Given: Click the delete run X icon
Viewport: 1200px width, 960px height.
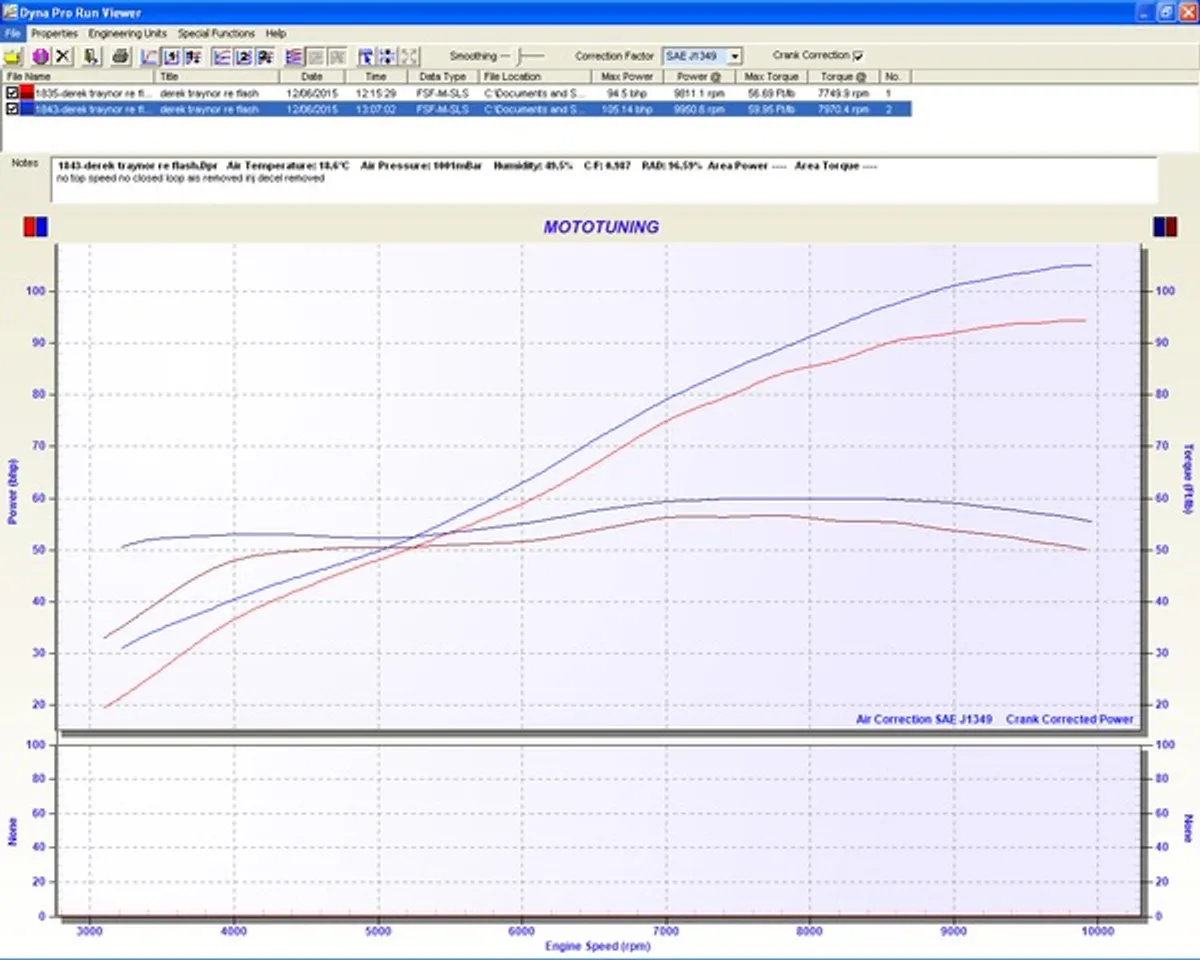Looking at the screenshot, I should point(64,56).
